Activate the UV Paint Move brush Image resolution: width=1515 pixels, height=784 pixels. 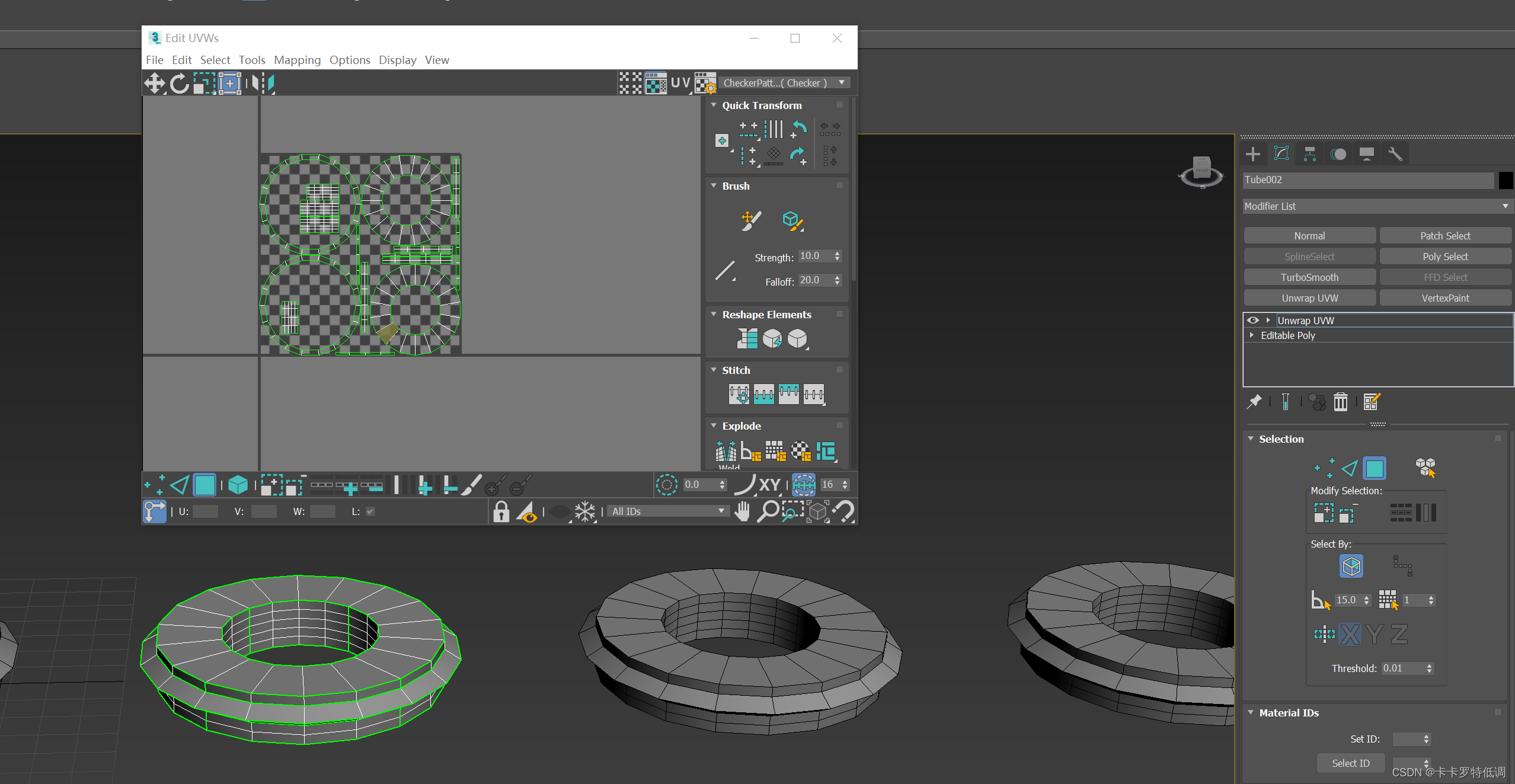click(x=750, y=220)
